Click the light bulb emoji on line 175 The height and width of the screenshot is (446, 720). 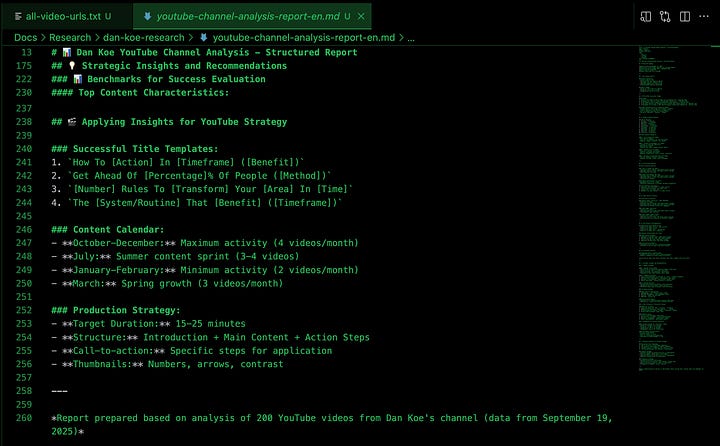point(72,66)
